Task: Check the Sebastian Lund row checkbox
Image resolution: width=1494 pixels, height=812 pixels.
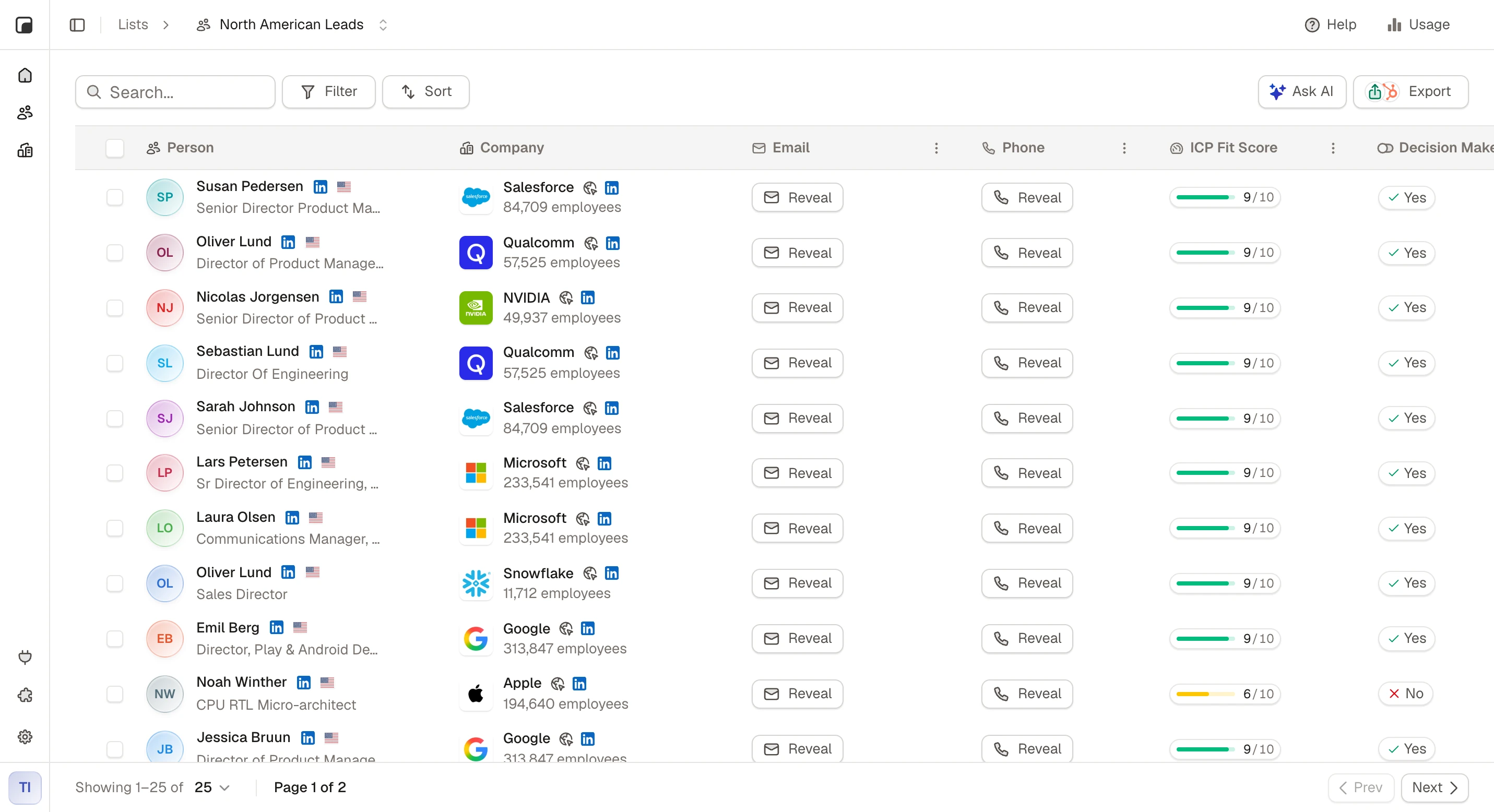Action: (115, 363)
